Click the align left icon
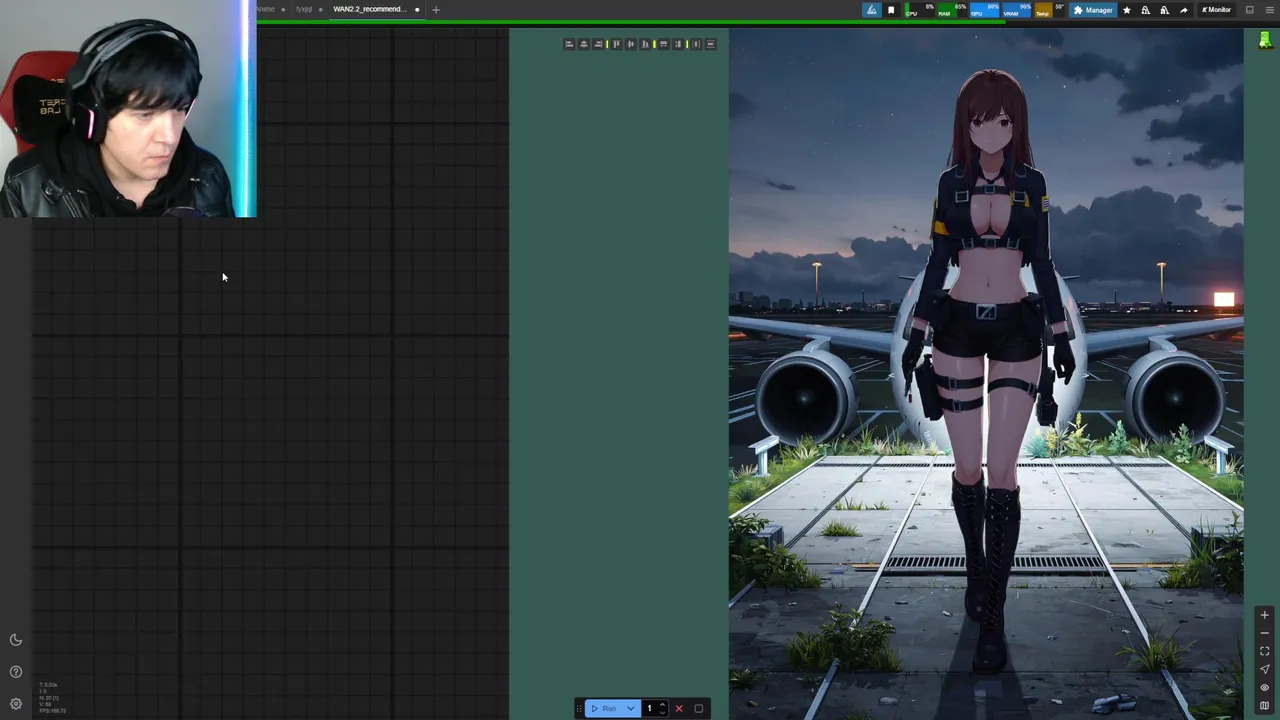Screen dimensions: 1280x720 tap(569, 44)
